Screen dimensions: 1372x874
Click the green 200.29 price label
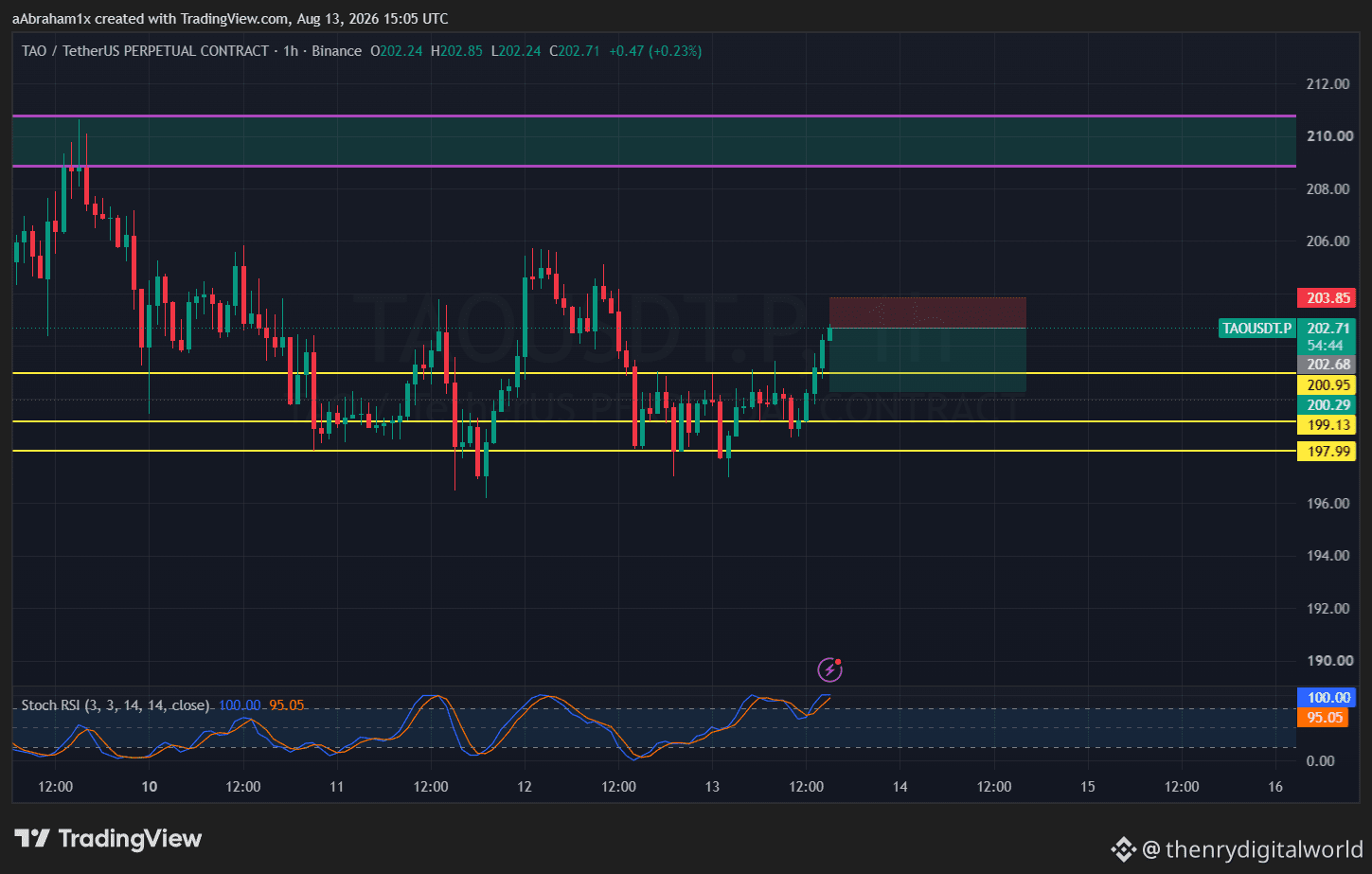1327,405
